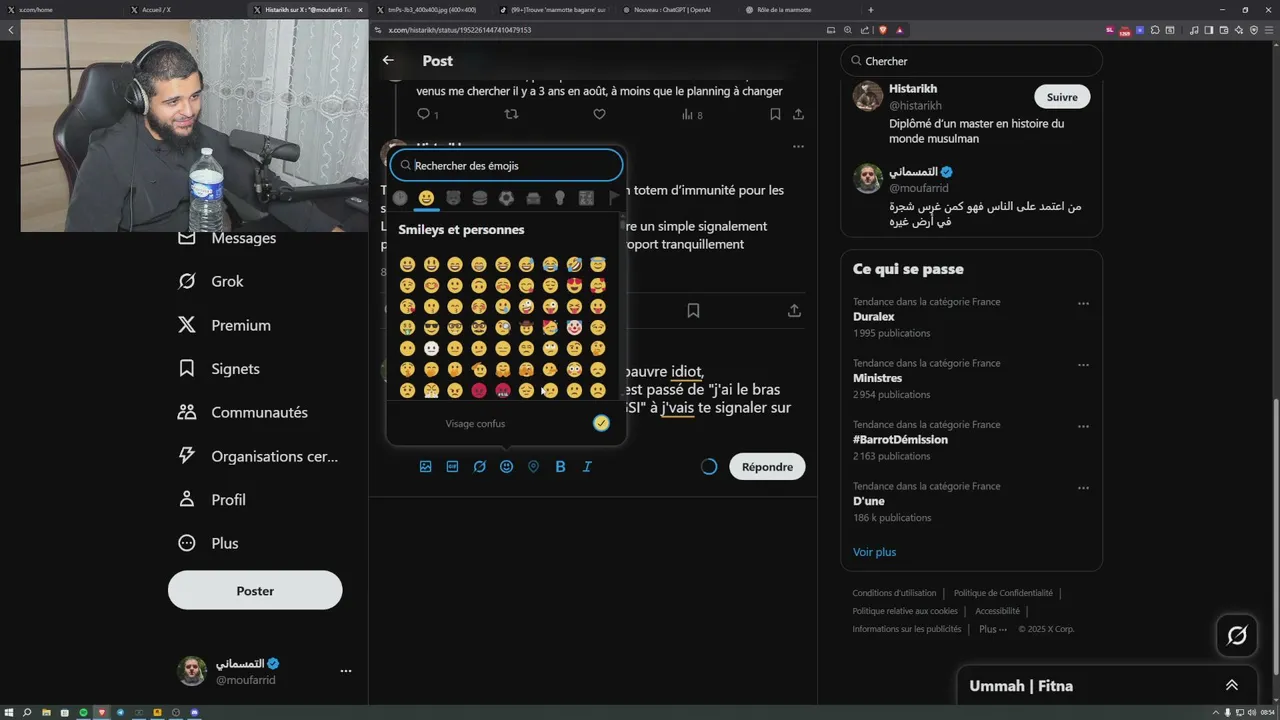
Task: Click the repost icon on top post
Action: point(512,114)
